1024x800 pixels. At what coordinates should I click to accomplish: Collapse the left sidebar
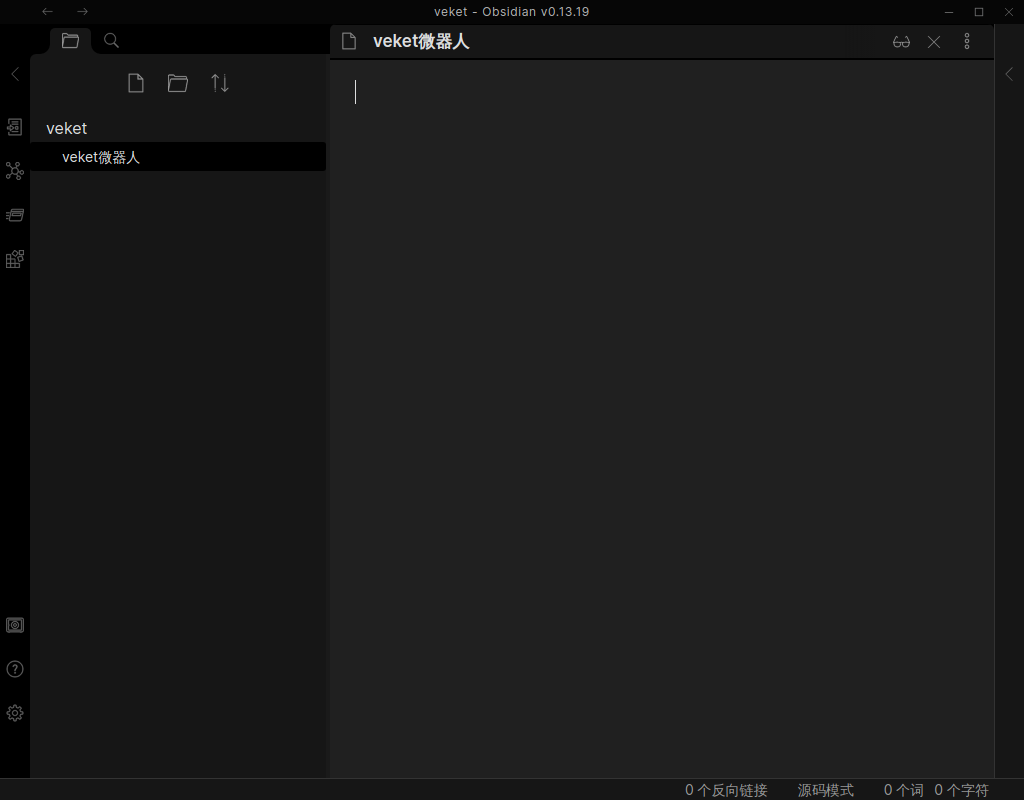coord(15,74)
